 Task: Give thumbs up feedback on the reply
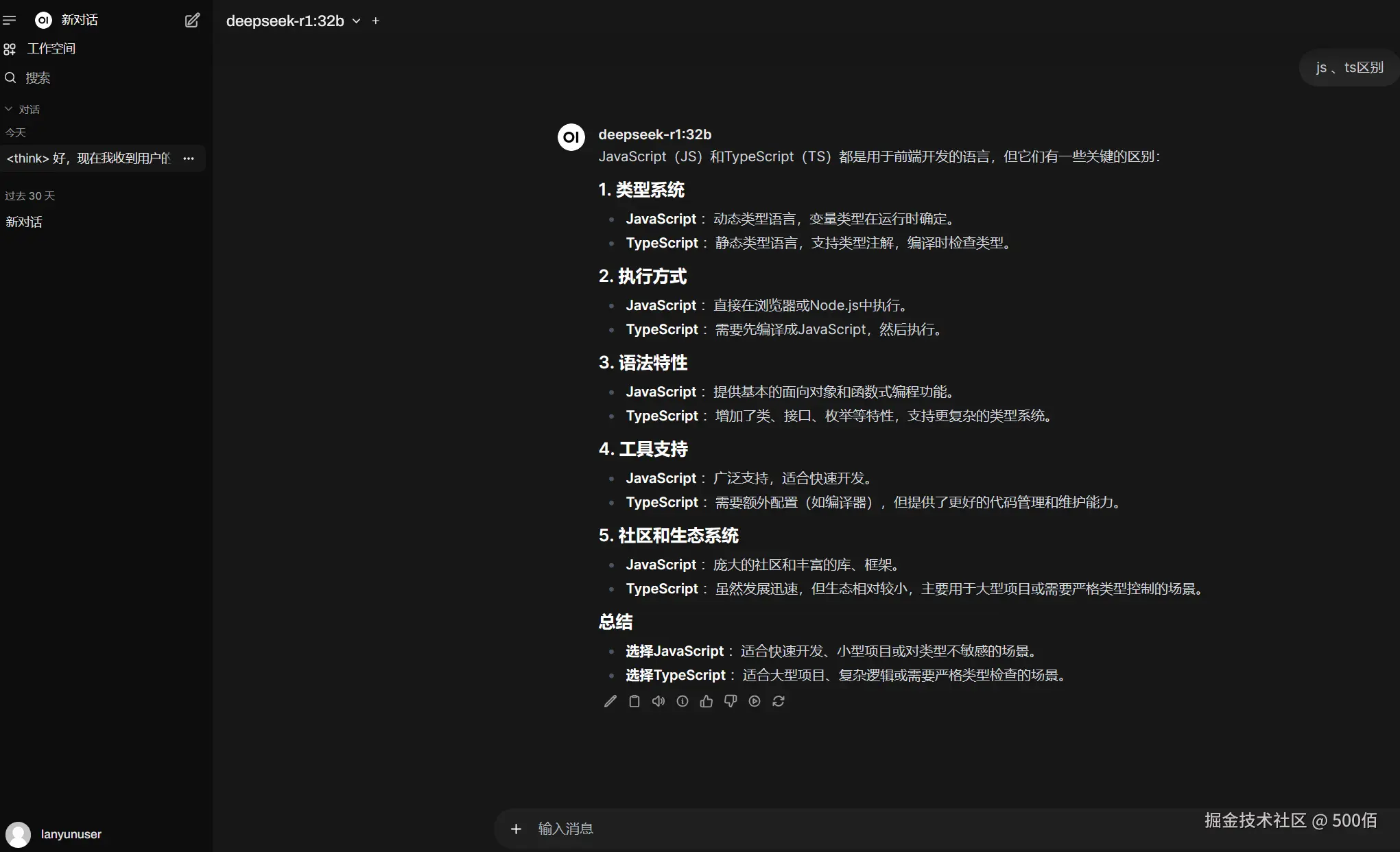click(x=706, y=701)
